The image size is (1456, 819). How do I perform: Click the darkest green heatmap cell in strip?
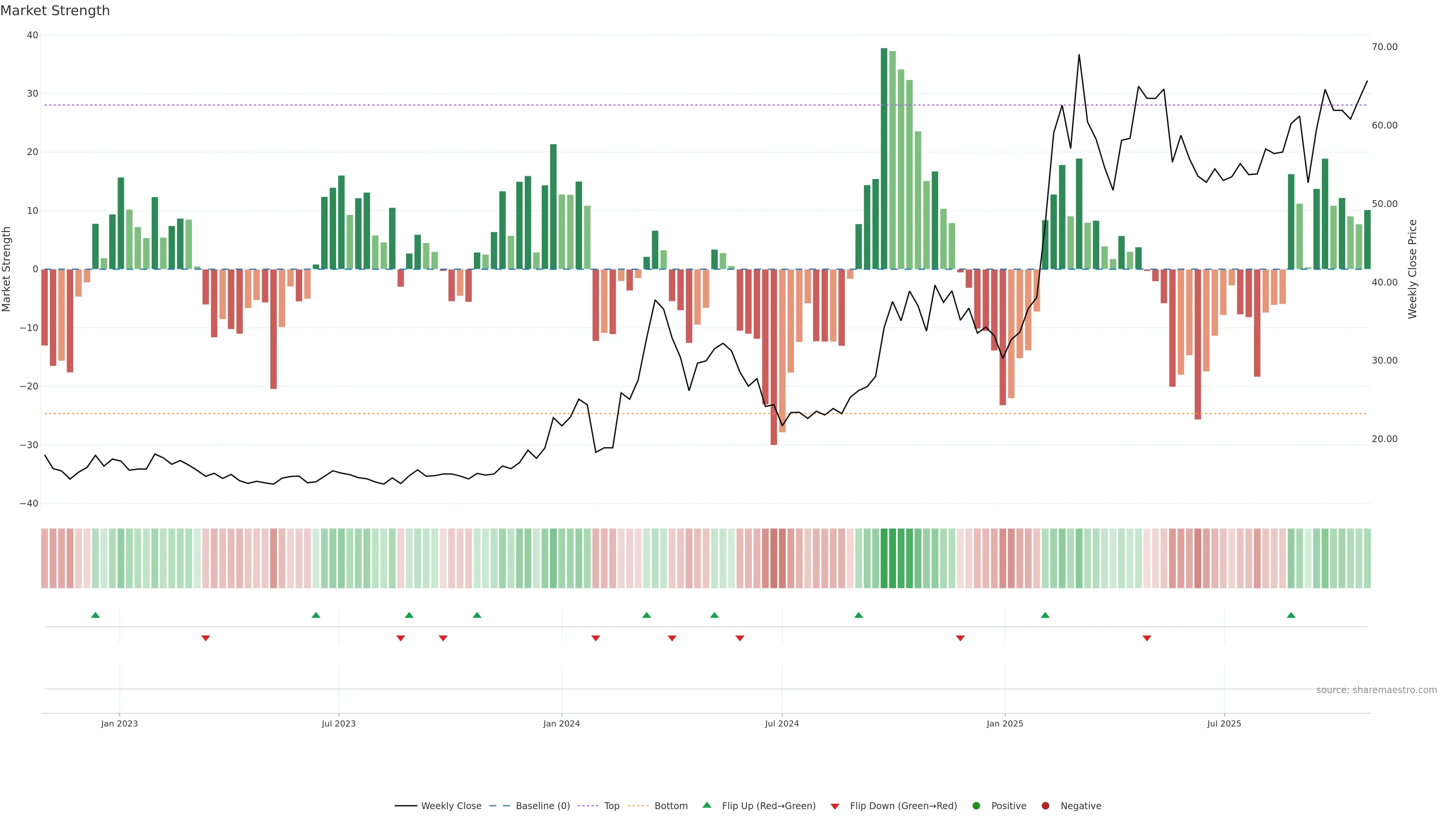click(x=884, y=558)
